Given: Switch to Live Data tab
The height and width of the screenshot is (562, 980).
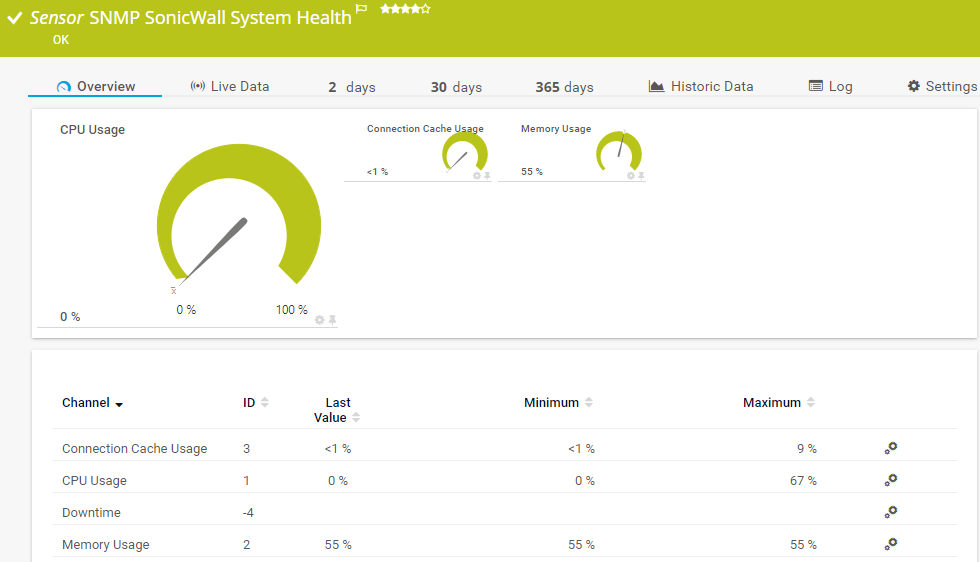Looking at the screenshot, I should pyautogui.click(x=230, y=87).
